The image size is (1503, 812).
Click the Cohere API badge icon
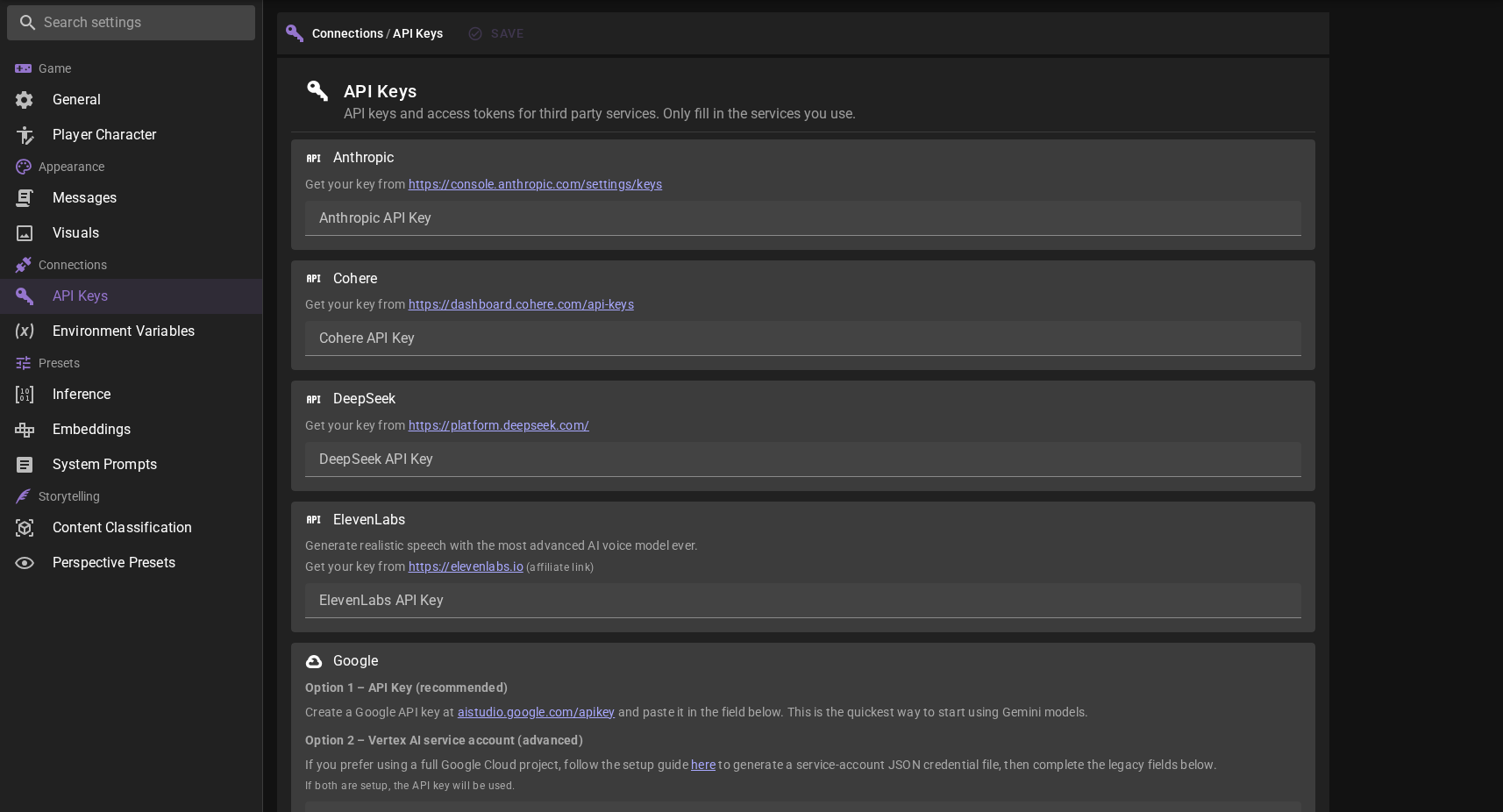coord(313,279)
